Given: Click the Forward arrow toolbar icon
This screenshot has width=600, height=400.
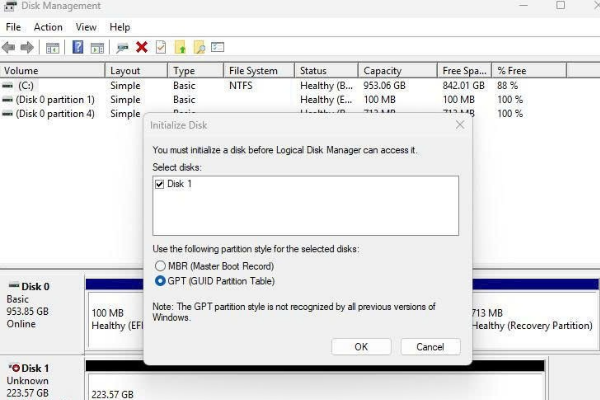Looking at the screenshot, I should (27, 47).
